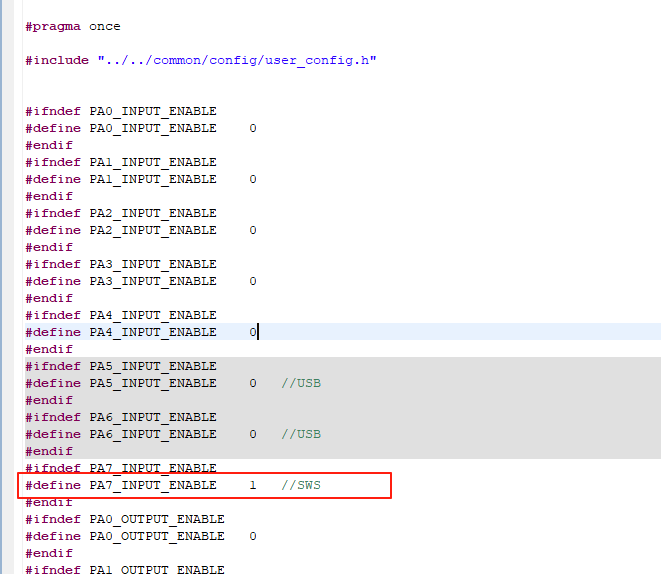Screen dimensions: 661x574
Task: Click the #define PA7_INPUT_ENABLE macro name
Action: pos(153,485)
